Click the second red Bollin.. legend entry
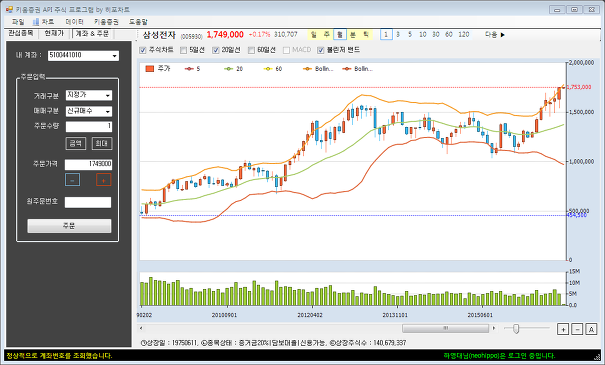This screenshot has width=605, height=365. 358,69
